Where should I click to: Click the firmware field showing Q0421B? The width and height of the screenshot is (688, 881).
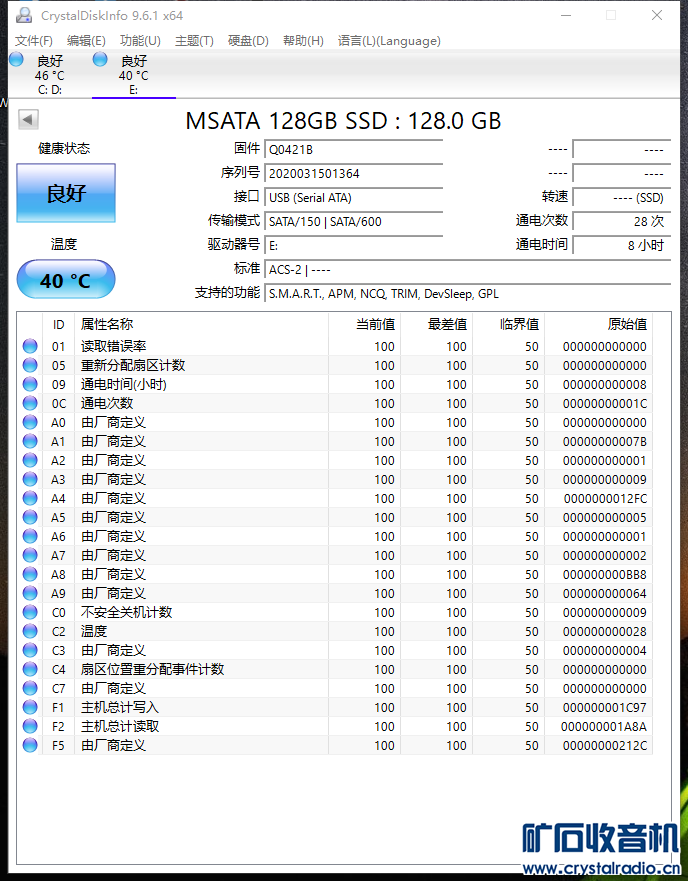(353, 149)
